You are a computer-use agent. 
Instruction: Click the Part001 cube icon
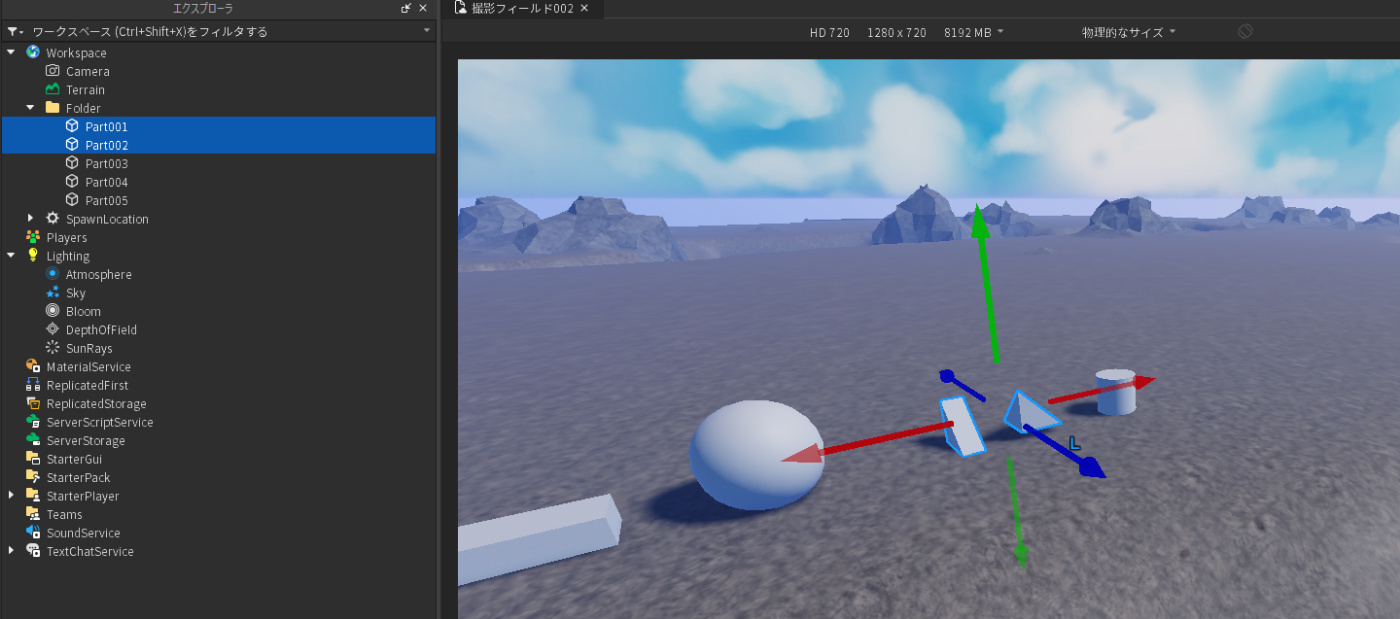pos(72,126)
